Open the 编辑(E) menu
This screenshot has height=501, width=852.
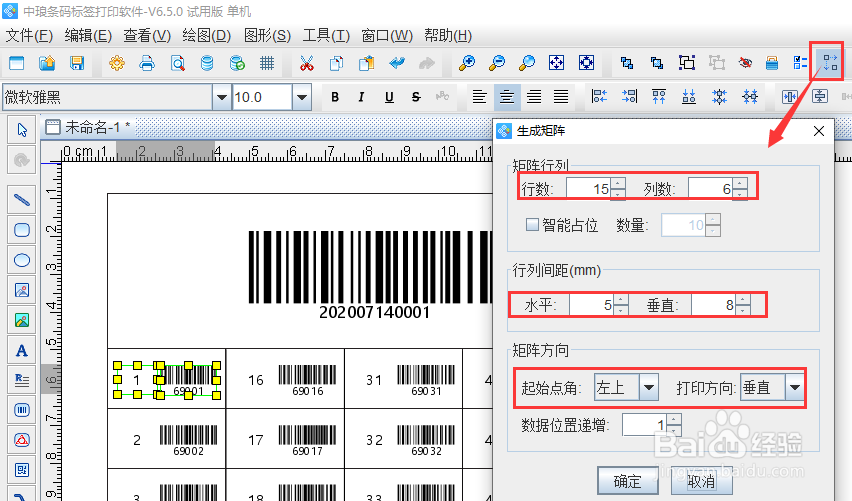(88, 36)
